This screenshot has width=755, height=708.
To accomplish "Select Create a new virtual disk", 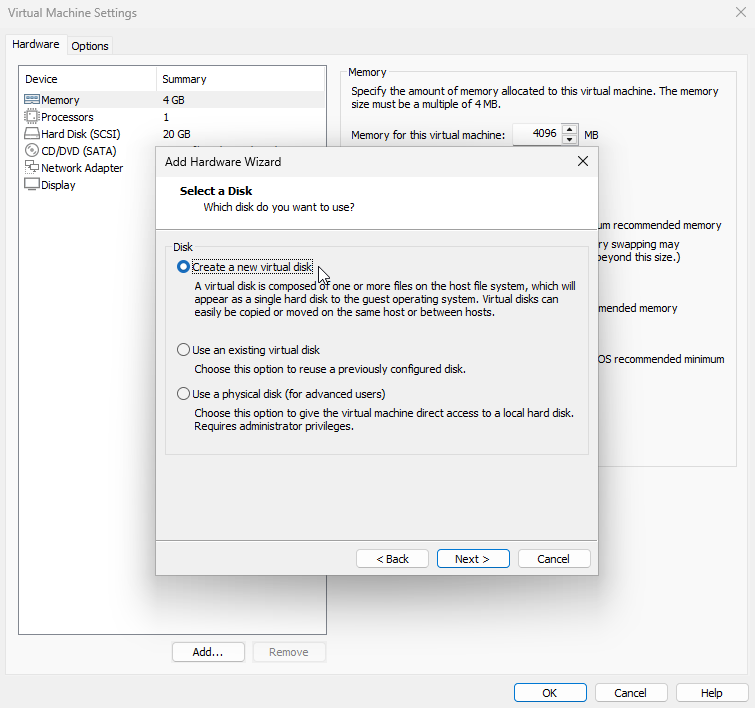I will pos(183,267).
